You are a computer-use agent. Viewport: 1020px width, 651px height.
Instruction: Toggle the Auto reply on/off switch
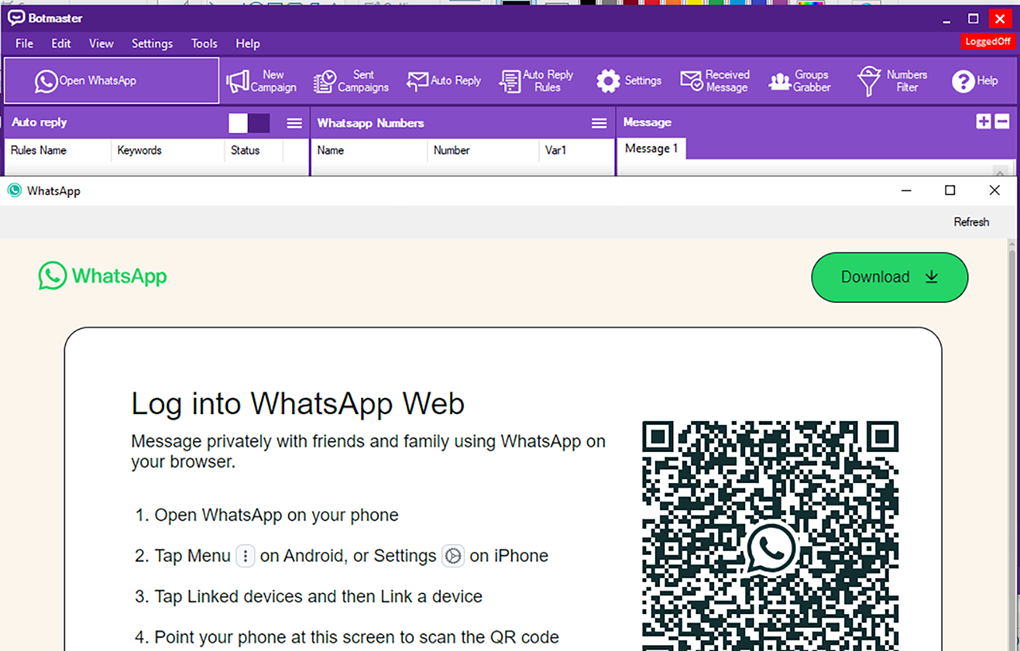tap(249, 123)
